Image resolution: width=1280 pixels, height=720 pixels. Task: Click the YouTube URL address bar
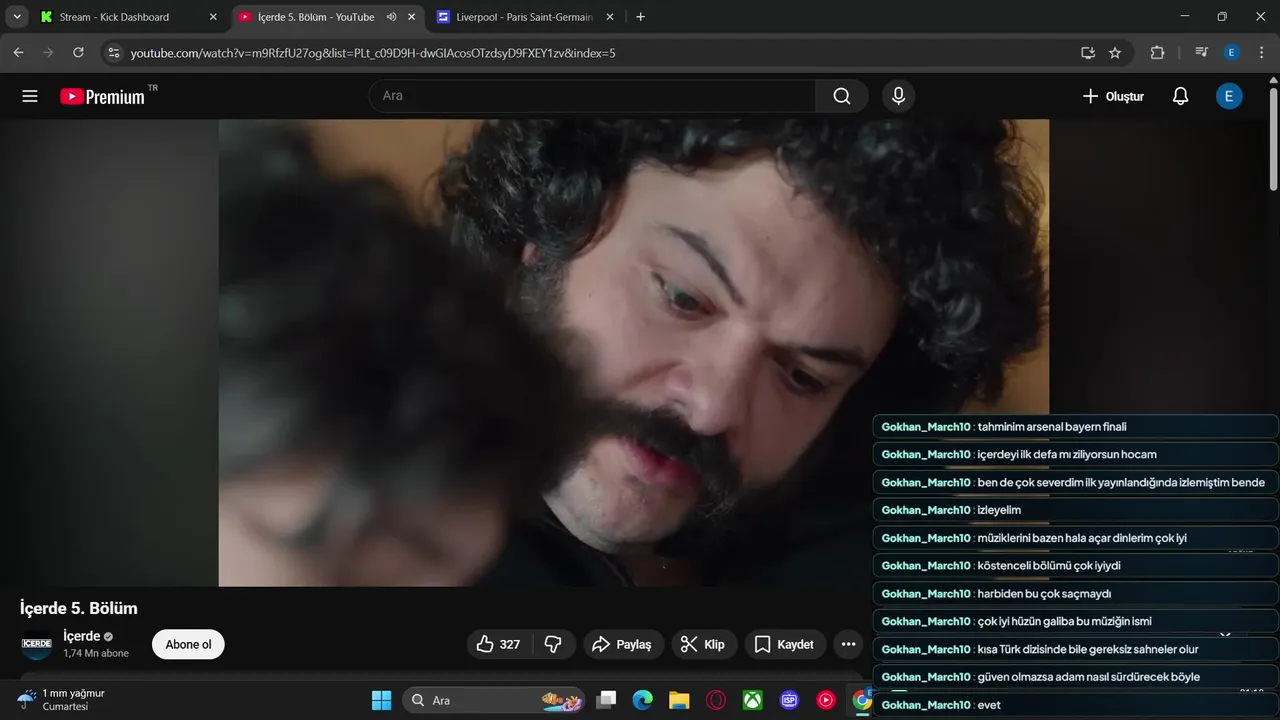(372, 53)
